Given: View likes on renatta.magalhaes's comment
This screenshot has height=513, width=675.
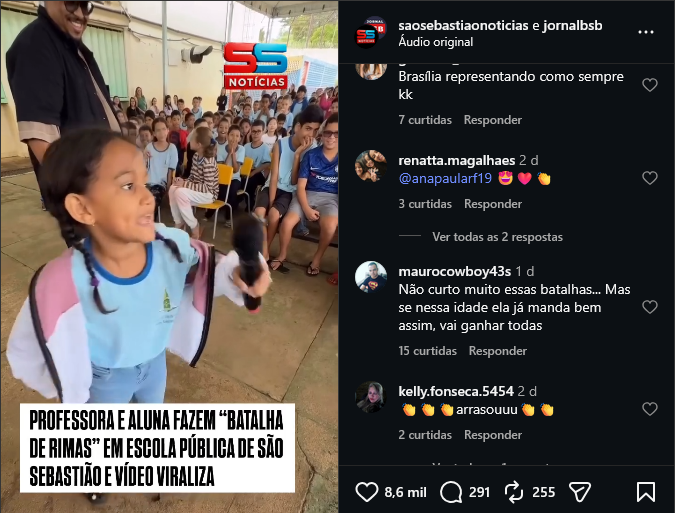Looking at the screenshot, I should pyautogui.click(x=425, y=204).
